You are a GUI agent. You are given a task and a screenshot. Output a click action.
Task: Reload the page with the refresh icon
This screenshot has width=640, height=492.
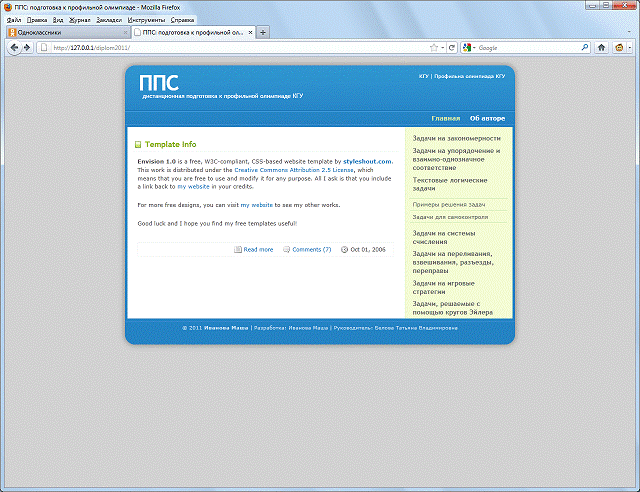pos(452,47)
